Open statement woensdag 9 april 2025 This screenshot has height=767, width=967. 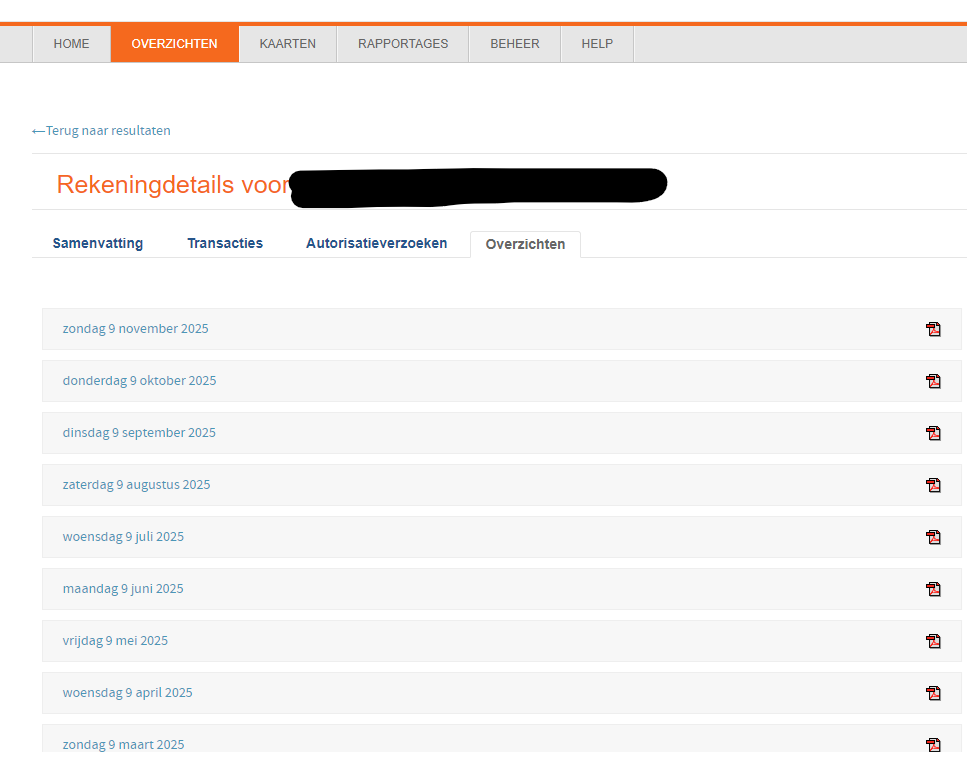pyautogui.click(x=128, y=692)
